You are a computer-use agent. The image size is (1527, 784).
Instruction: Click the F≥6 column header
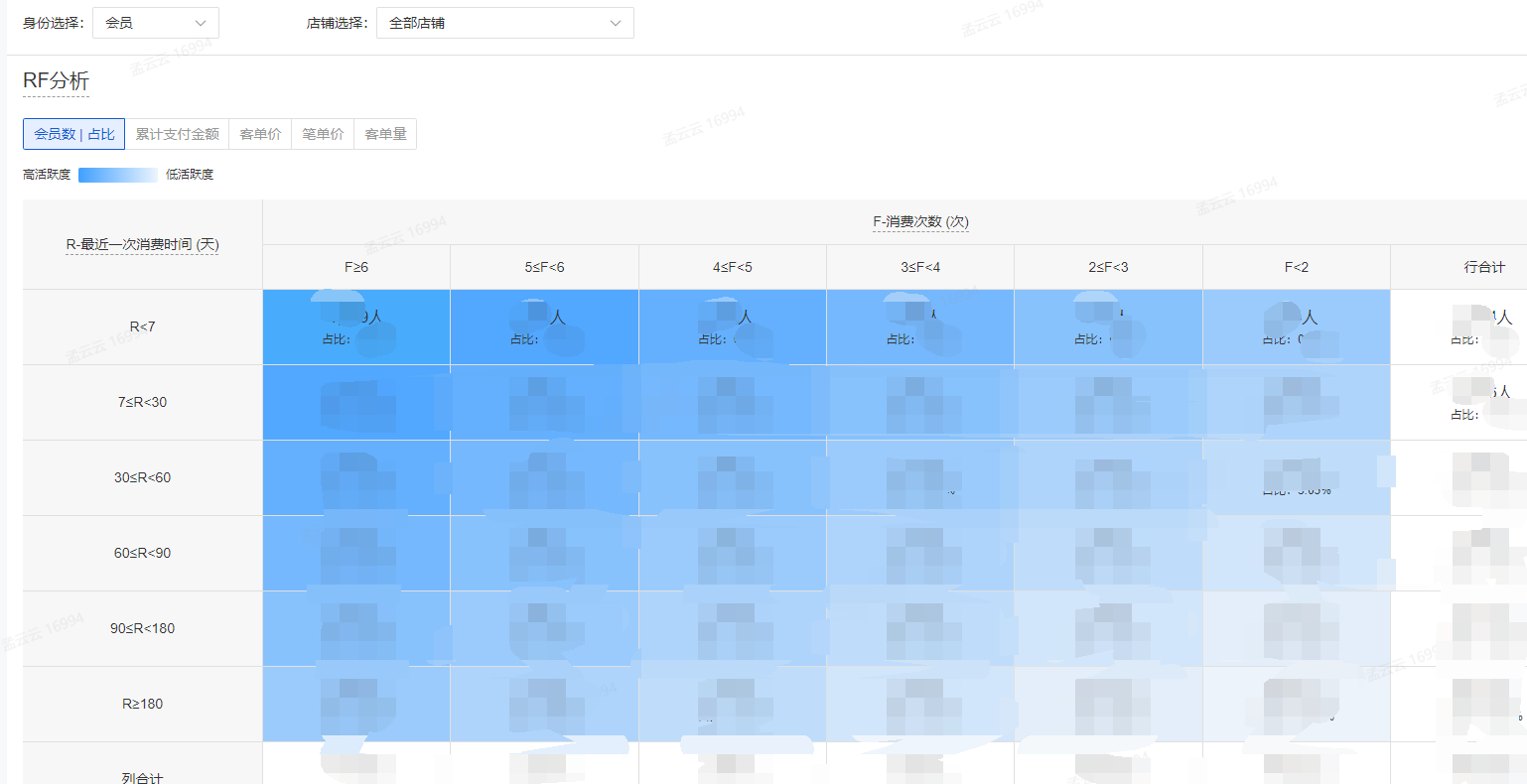pos(356,267)
